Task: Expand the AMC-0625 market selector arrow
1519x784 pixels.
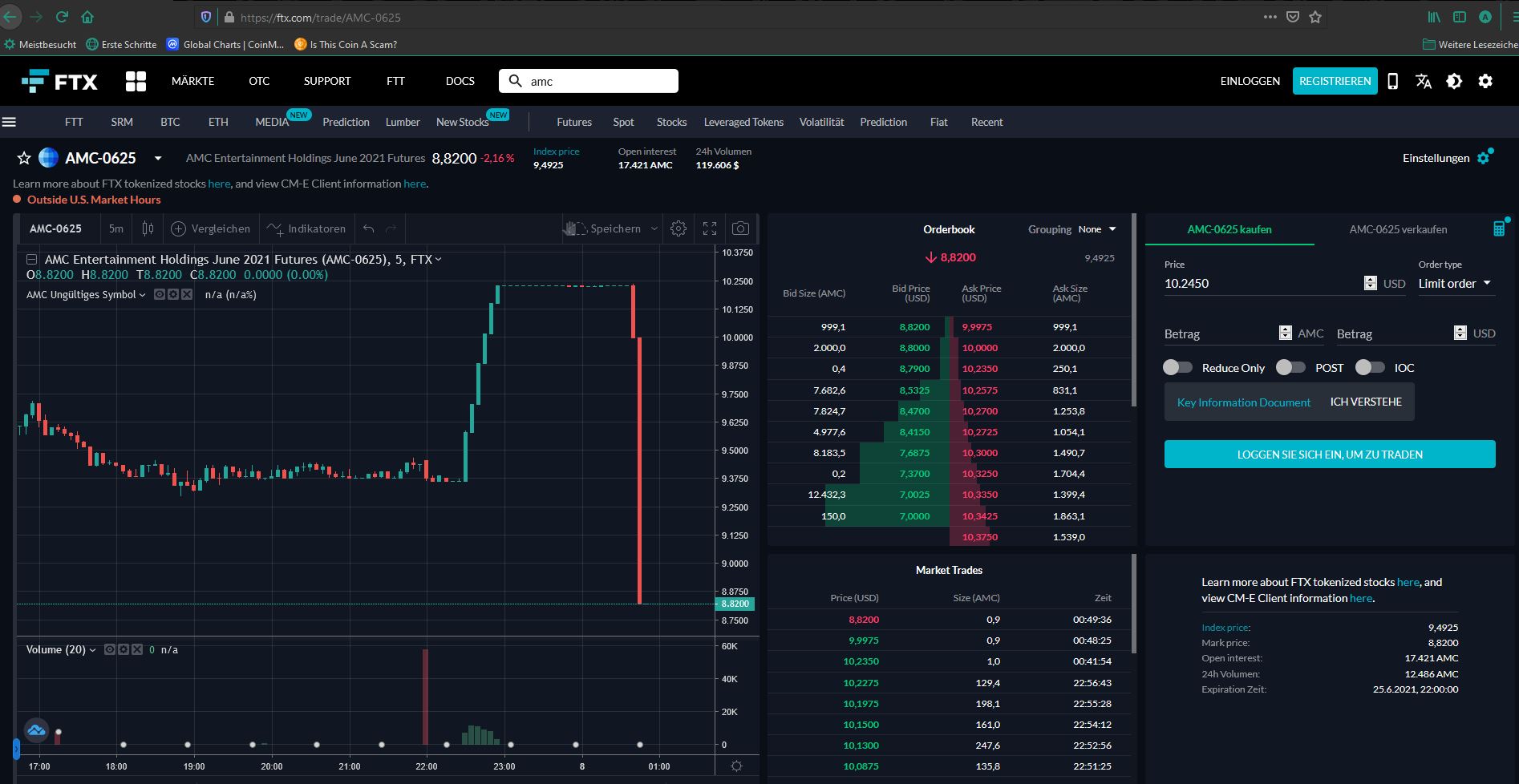Action: pos(158,158)
